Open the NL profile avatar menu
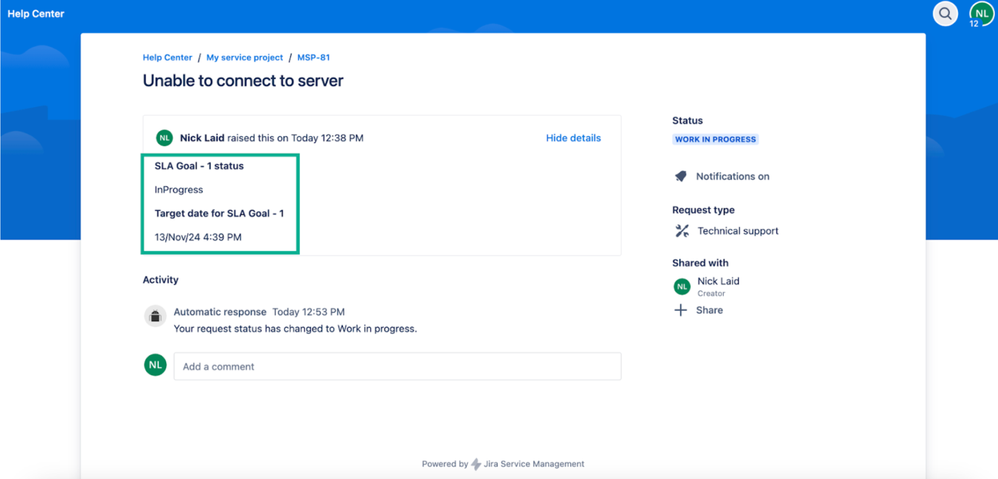Image resolution: width=998 pixels, height=479 pixels. tap(981, 13)
